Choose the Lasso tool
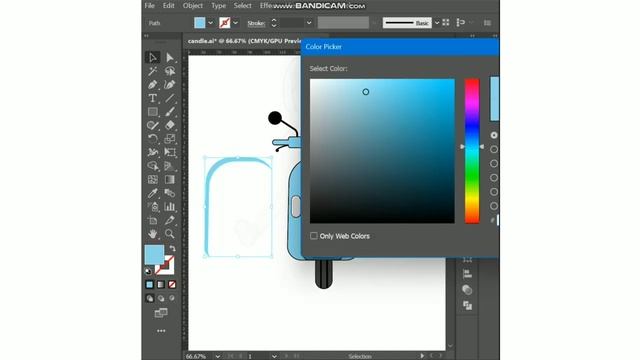 [x=170, y=71]
